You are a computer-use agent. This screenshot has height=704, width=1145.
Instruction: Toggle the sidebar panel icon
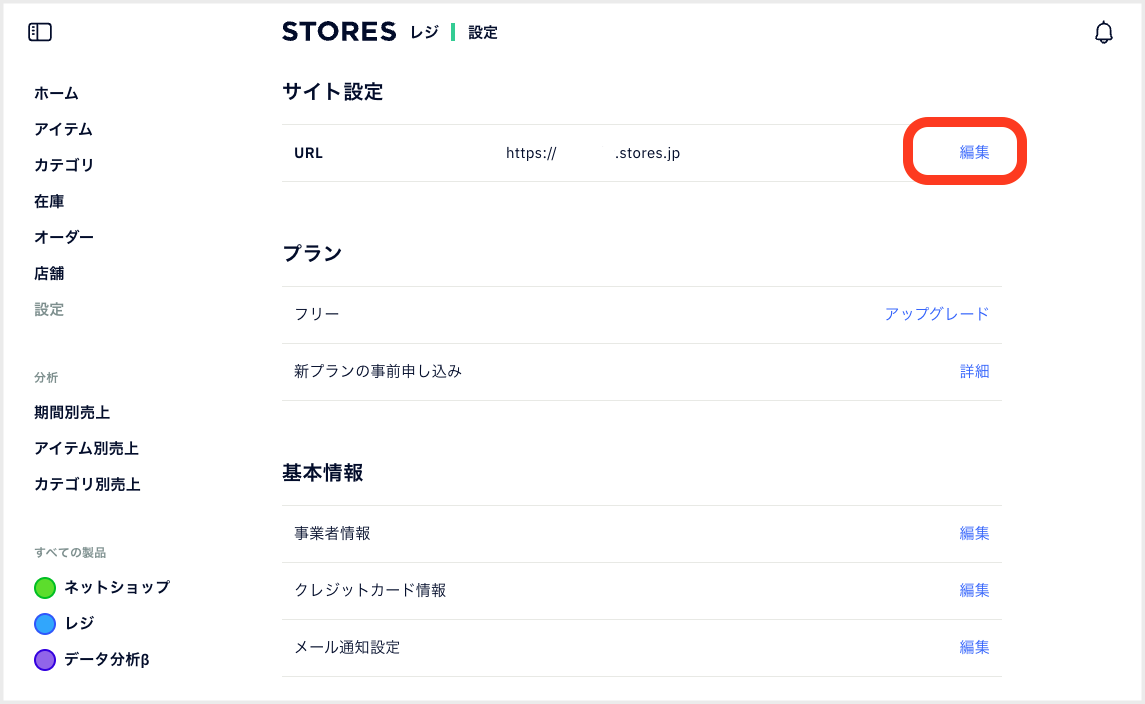point(40,32)
